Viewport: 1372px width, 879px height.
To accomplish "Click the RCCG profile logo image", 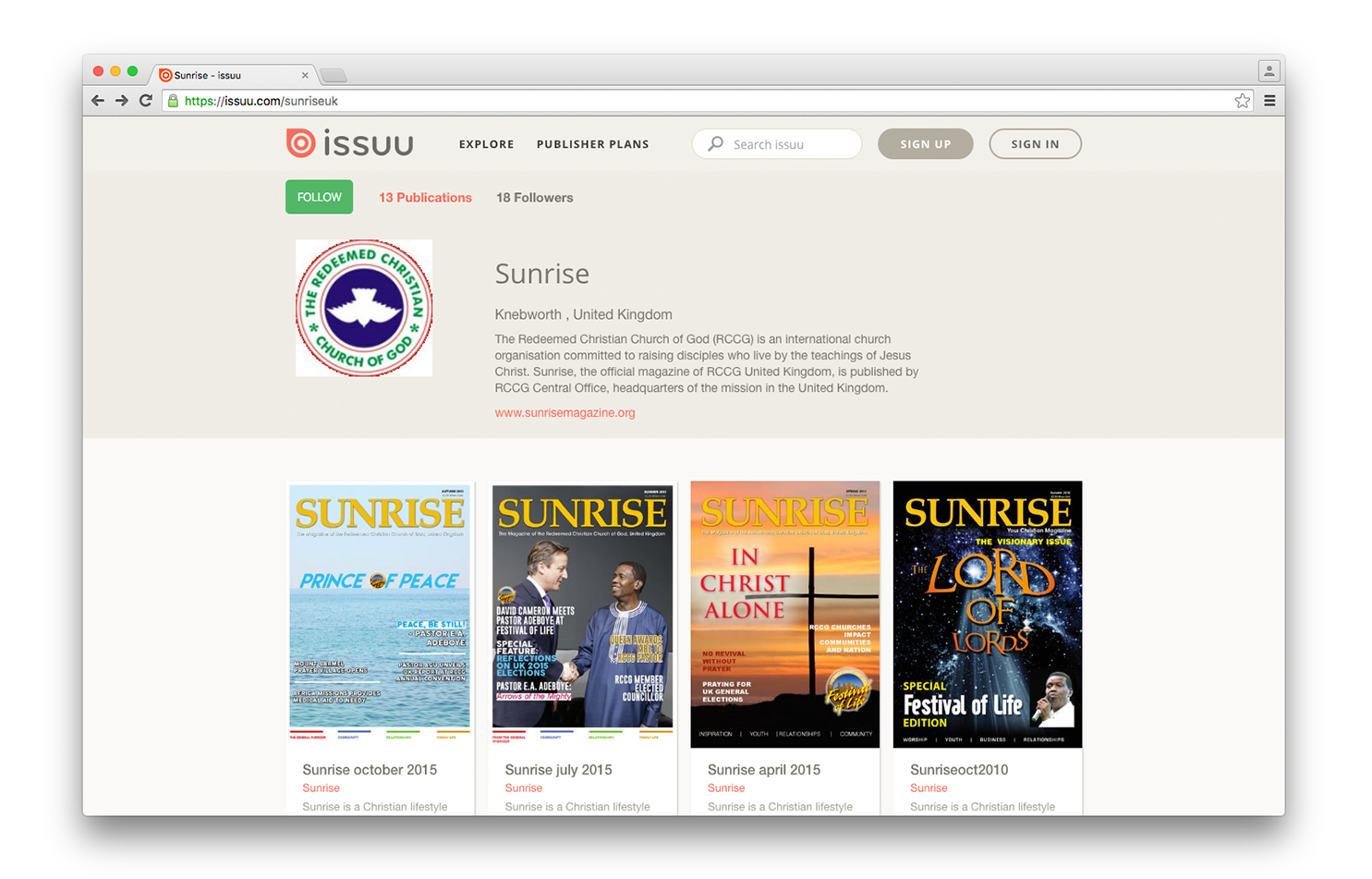I will (x=364, y=308).
